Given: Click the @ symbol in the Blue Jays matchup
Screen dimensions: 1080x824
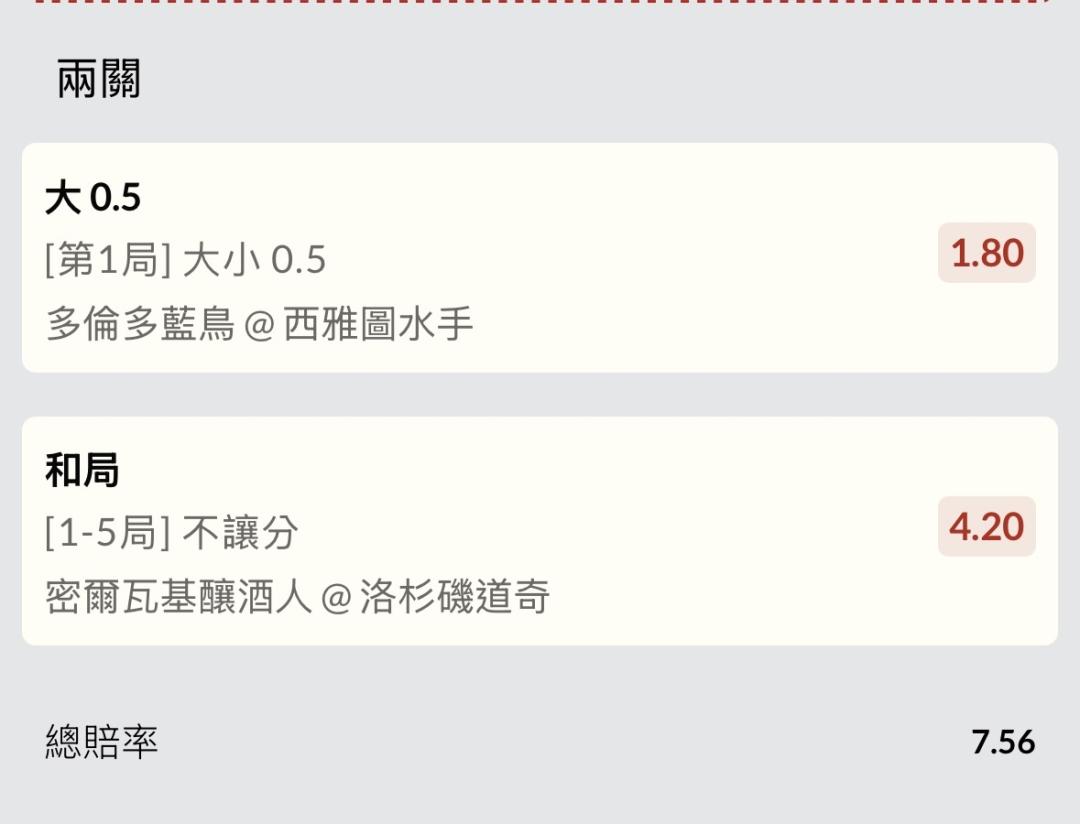Looking at the screenshot, I should point(259,325).
